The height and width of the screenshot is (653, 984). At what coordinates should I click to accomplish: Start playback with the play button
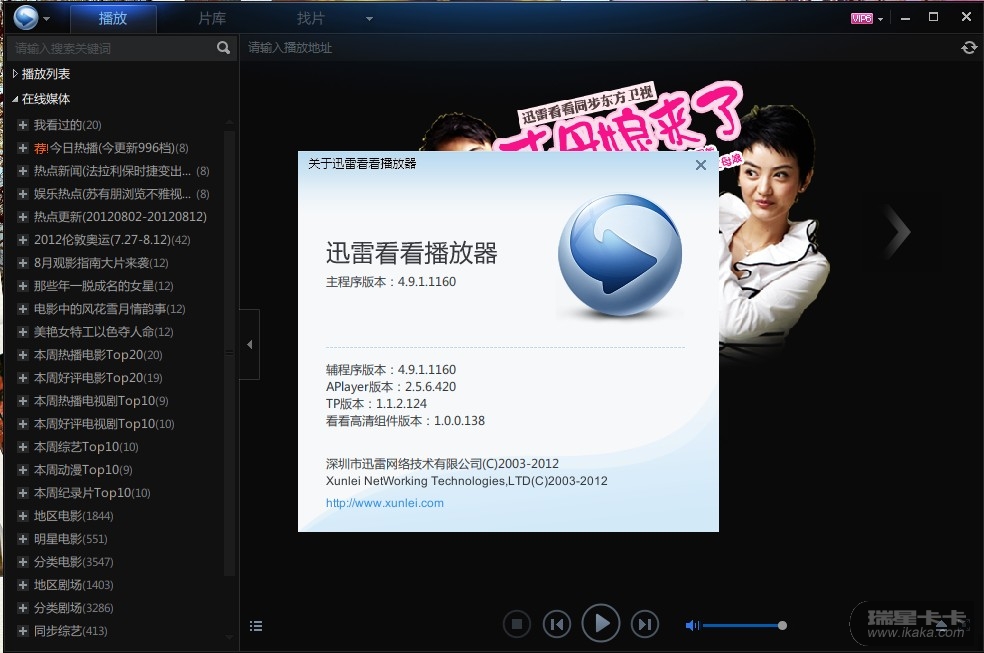(x=601, y=623)
